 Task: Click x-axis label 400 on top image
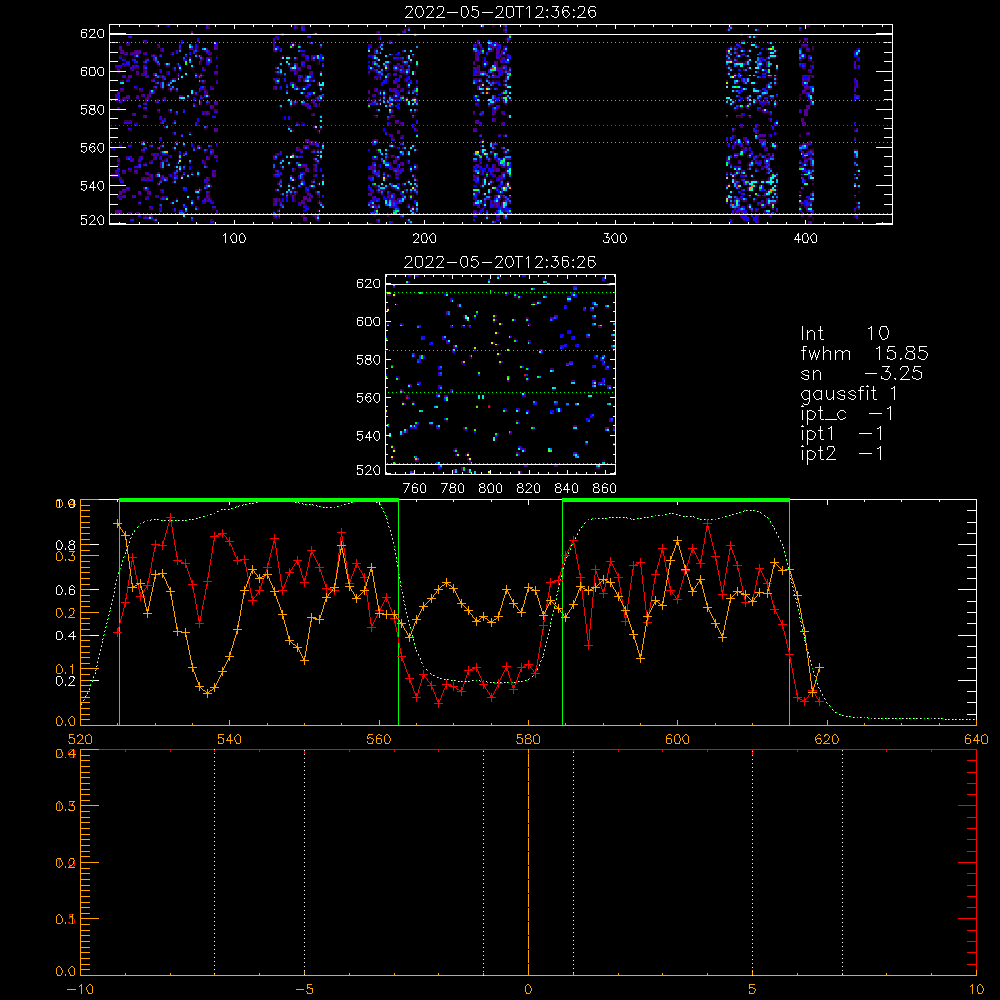(x=805, y=239)
